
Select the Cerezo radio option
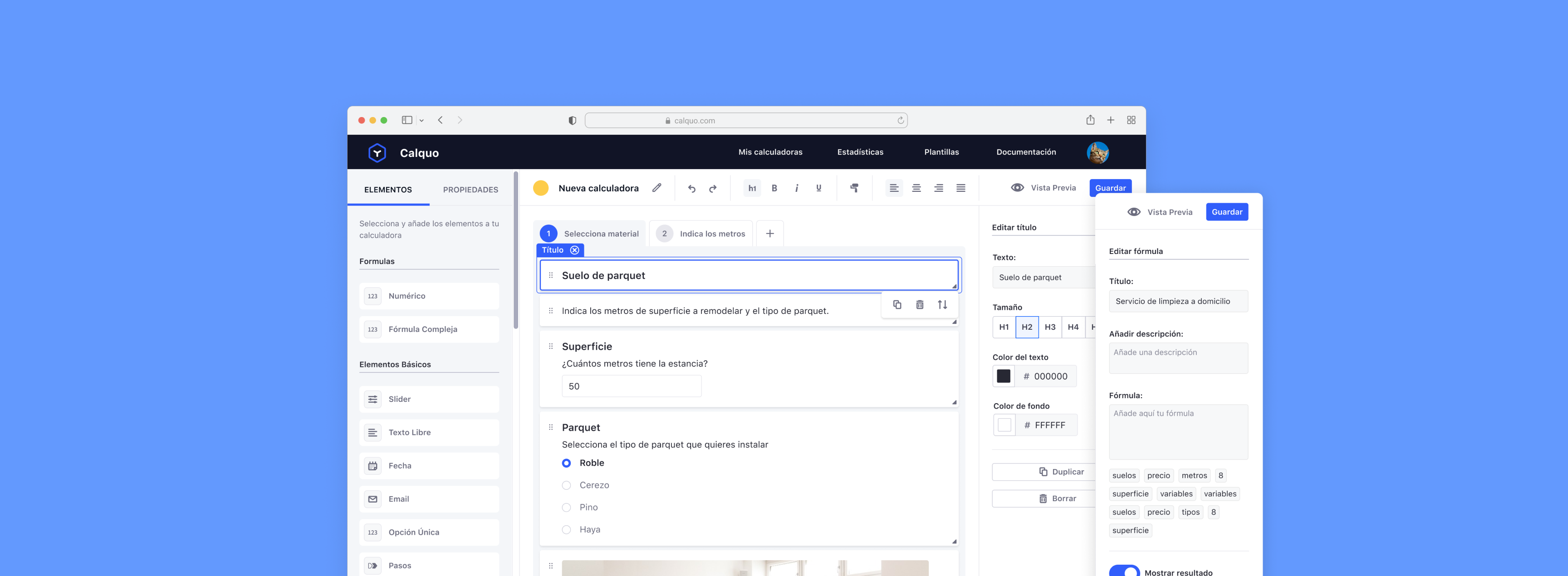566,485
